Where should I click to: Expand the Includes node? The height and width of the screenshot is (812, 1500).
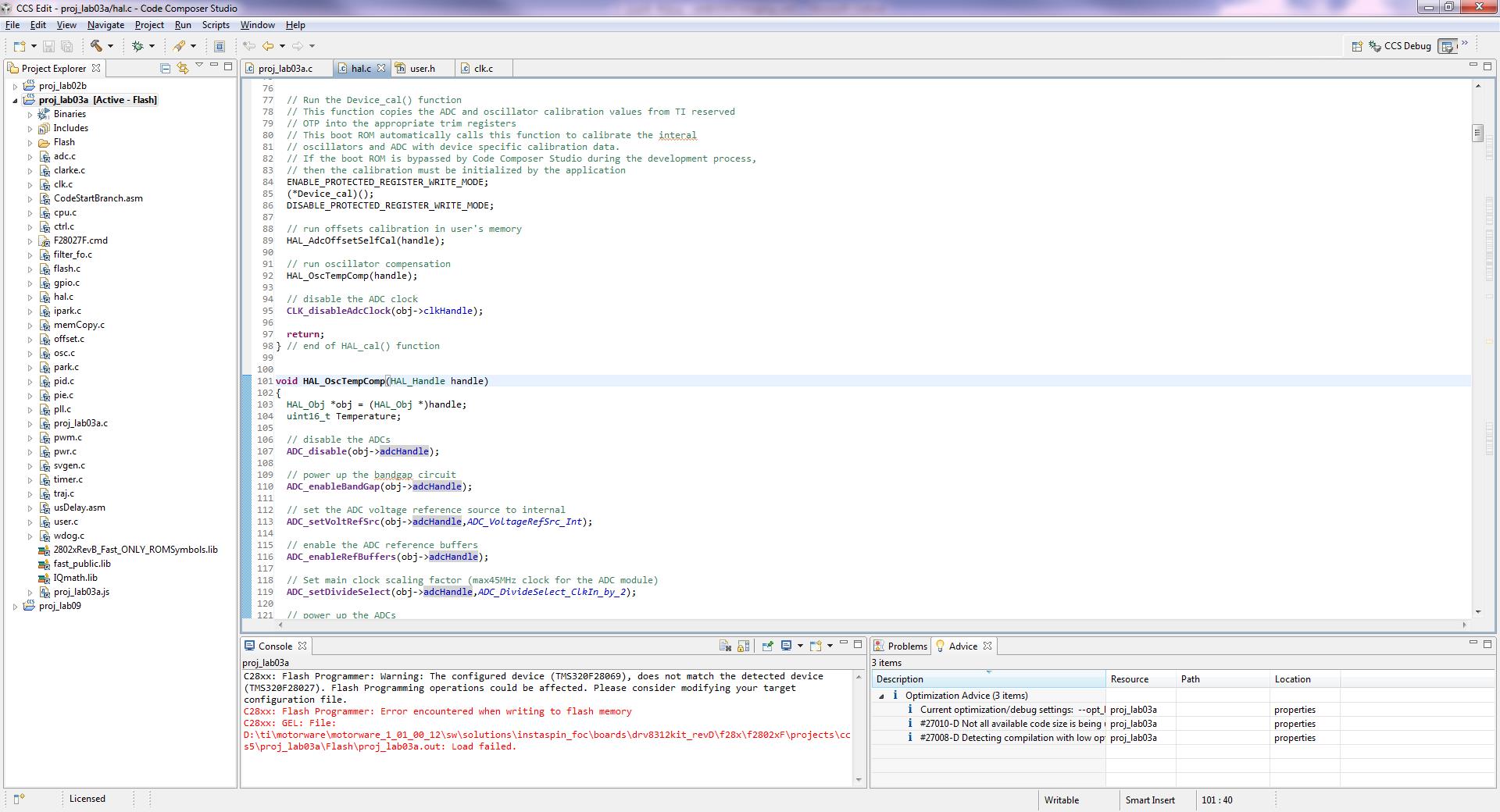30,128
